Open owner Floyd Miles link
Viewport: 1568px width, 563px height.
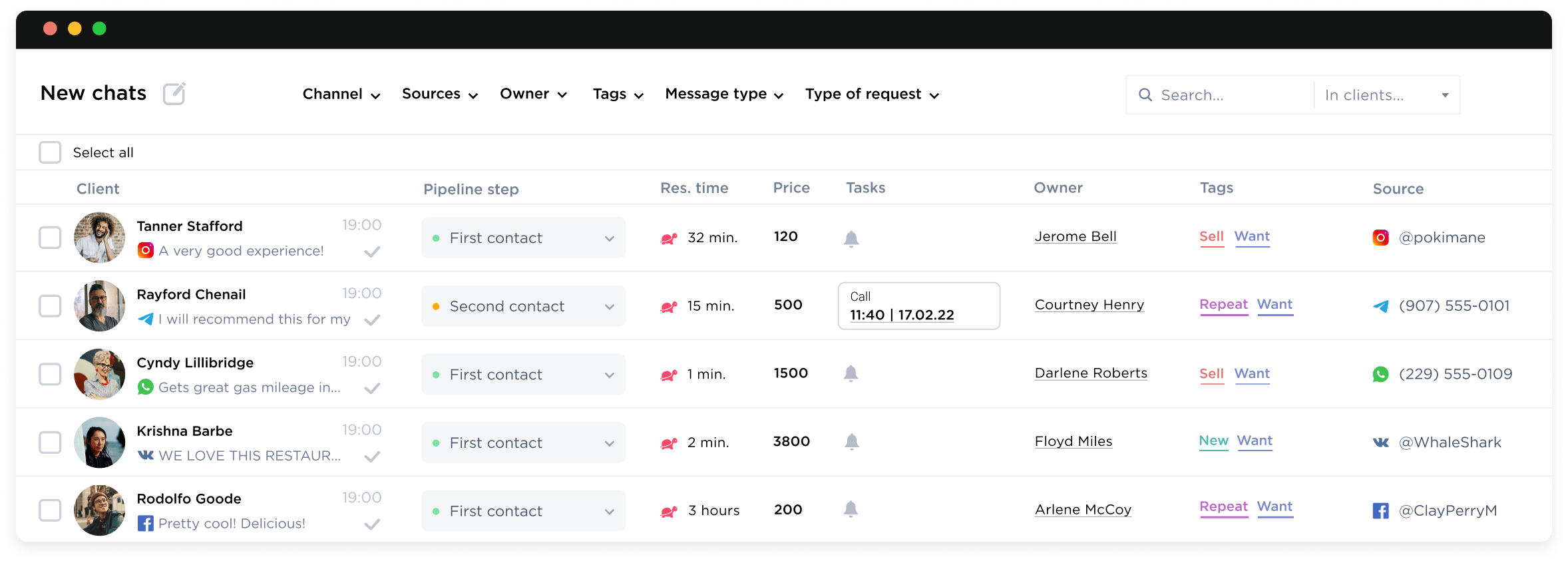pyautogui.click(x=1074, y=441)
